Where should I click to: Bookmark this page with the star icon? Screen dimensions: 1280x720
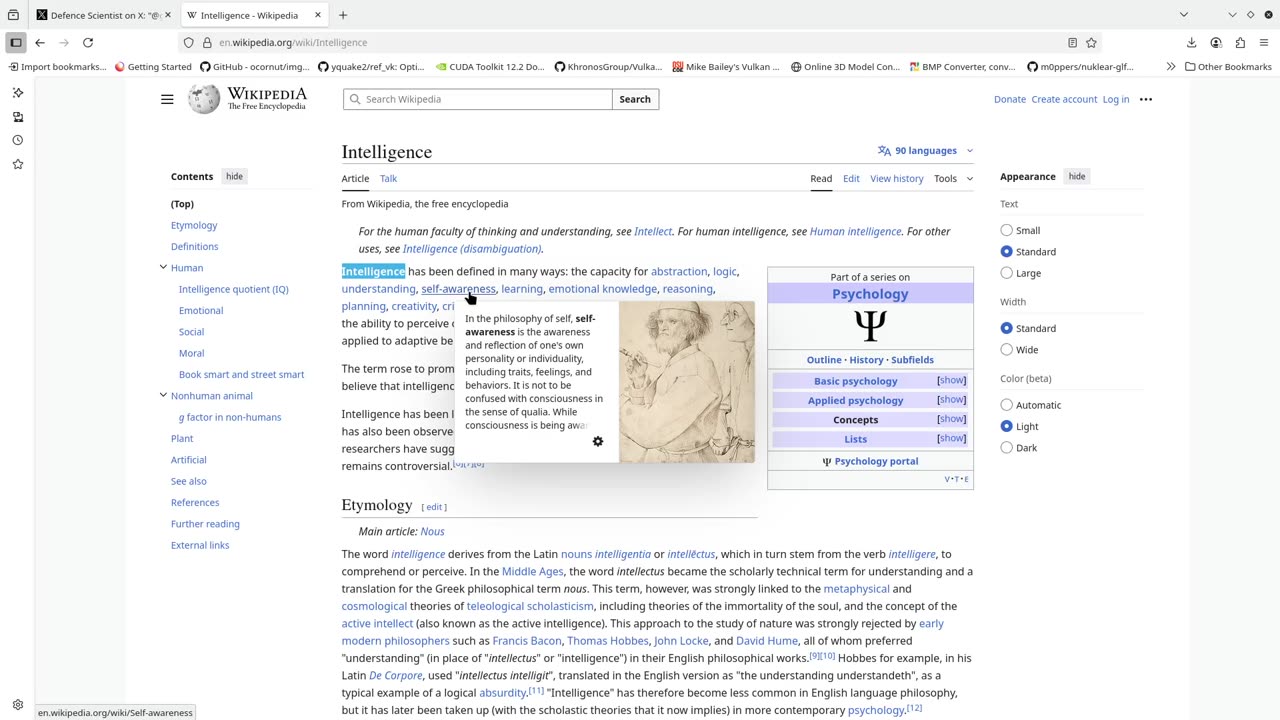1091,43
